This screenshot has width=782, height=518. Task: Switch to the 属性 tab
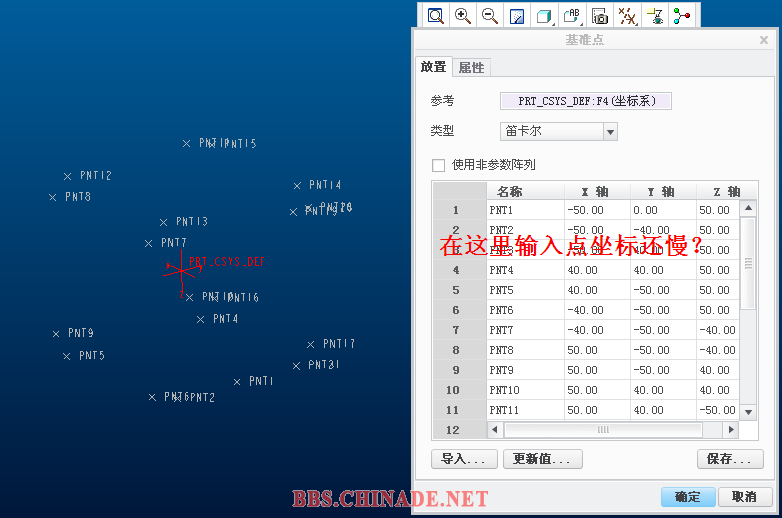(x=471, y=67)
